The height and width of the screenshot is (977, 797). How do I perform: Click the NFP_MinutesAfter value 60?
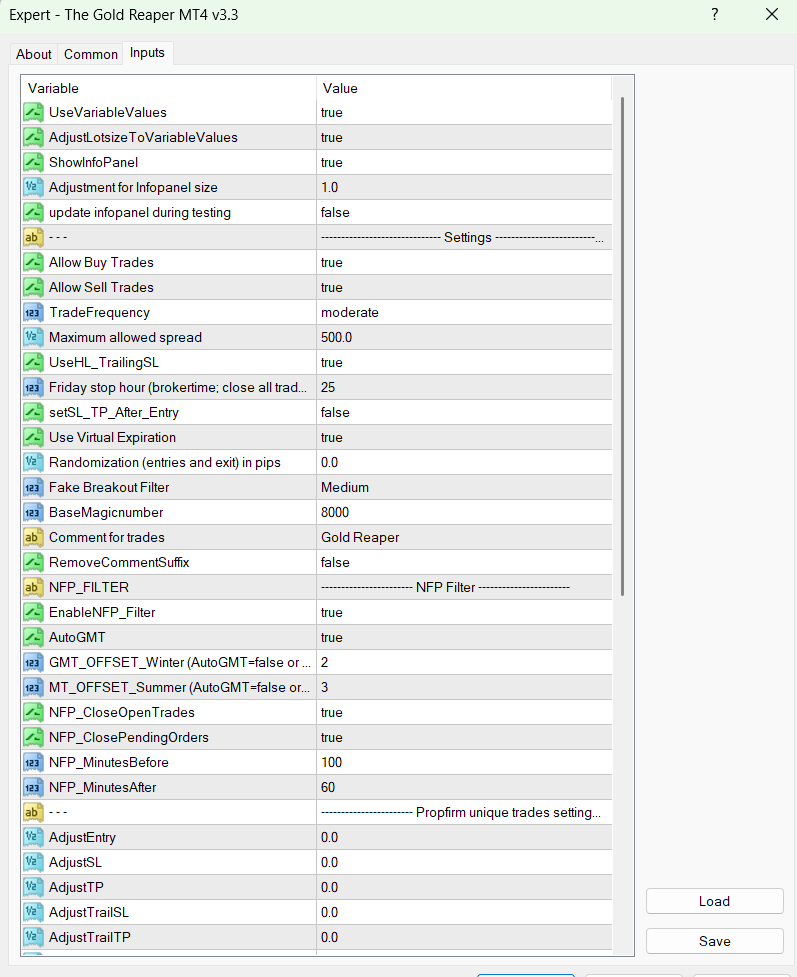[x=328, y=787]
